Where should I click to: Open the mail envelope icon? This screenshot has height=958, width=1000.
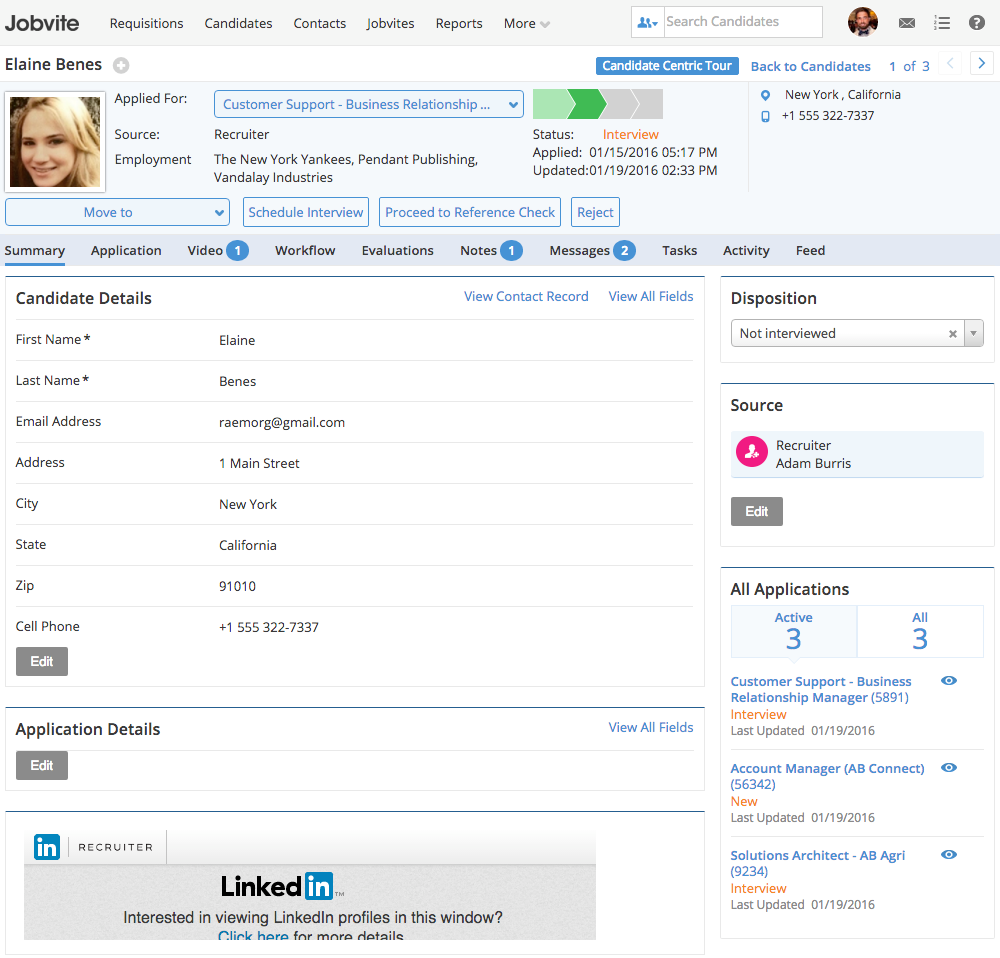tap(906, 23)
